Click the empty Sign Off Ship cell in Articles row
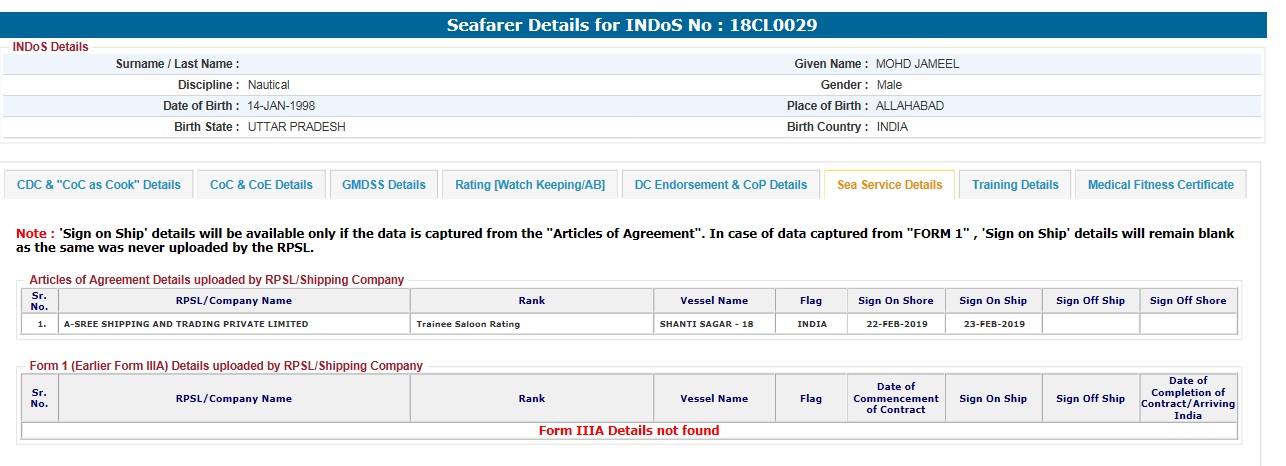The image size is (1286, 466). click(1090, 324)
